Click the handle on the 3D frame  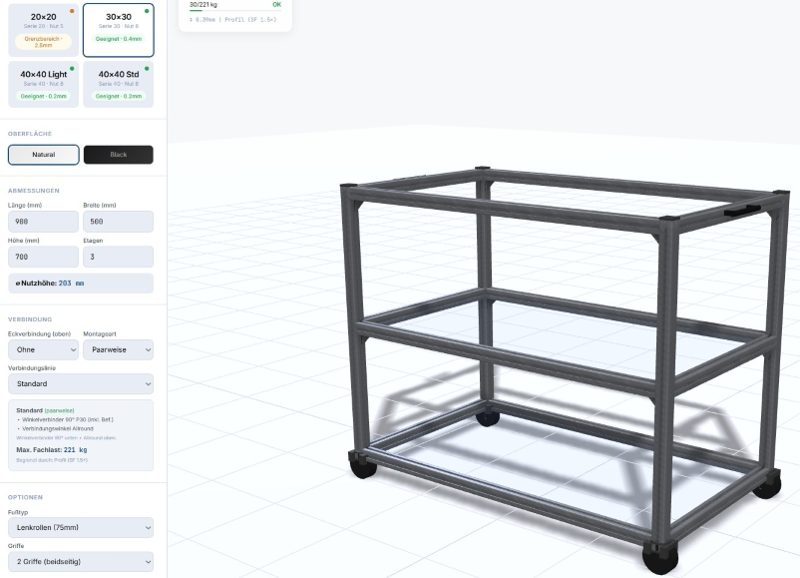coord(742,210)
